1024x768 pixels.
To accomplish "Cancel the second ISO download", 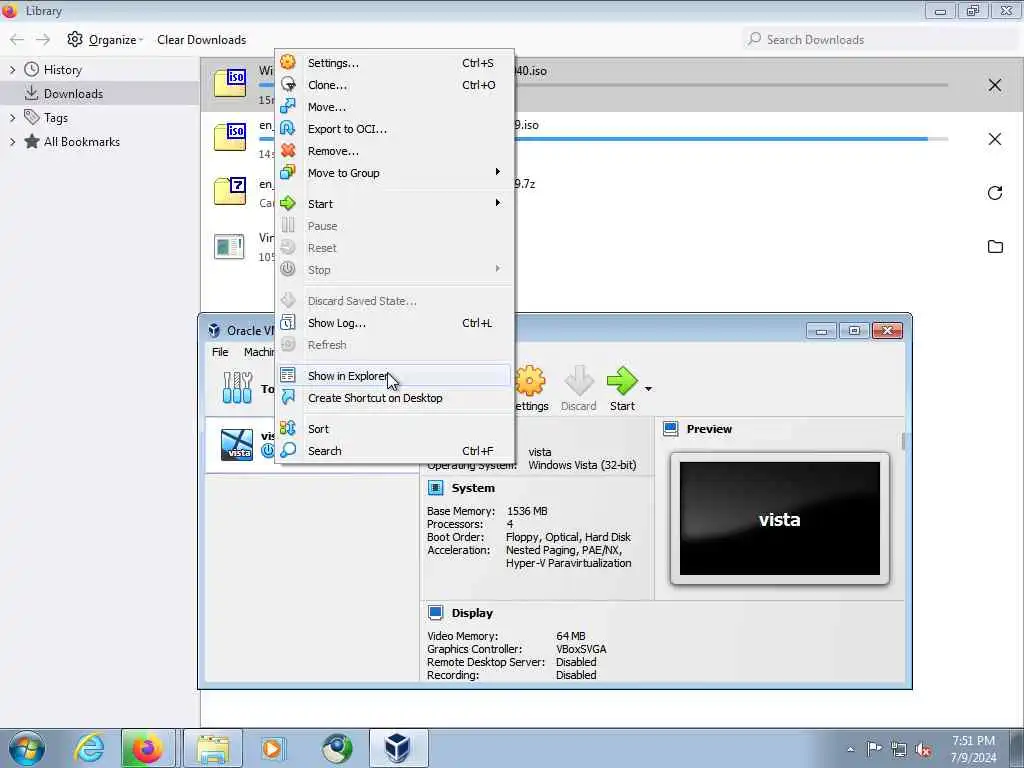I will tap(995, 139).
